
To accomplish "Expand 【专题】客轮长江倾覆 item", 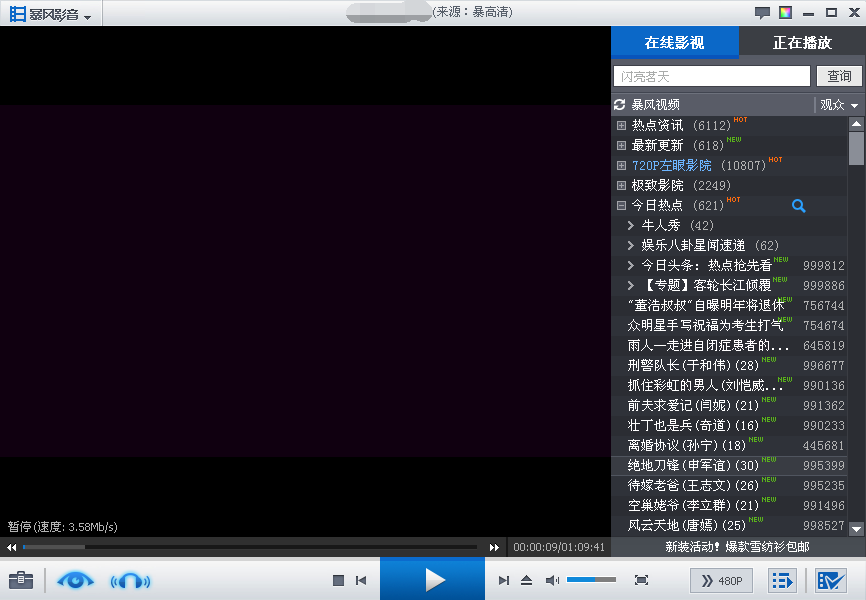I will (x=631, y=285).
